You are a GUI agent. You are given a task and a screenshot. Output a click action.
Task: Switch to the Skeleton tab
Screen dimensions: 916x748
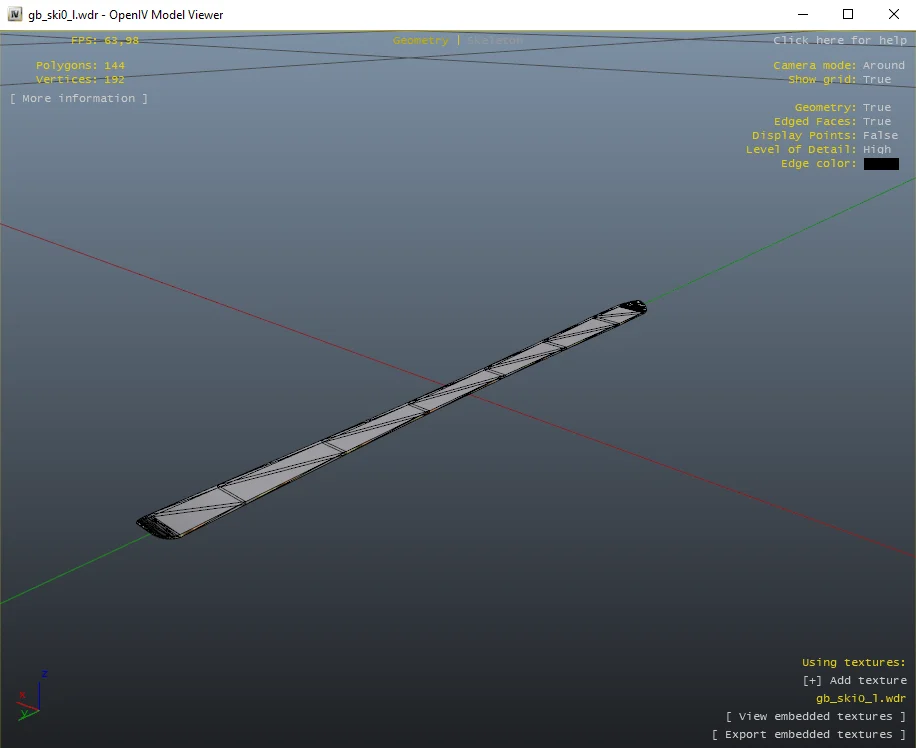[494, 41]
